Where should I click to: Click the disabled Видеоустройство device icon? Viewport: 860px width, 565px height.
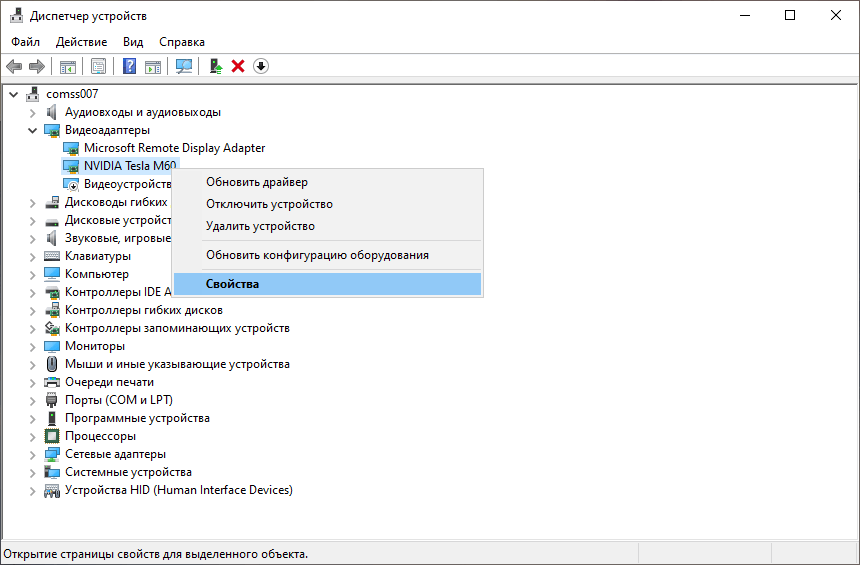71,184
